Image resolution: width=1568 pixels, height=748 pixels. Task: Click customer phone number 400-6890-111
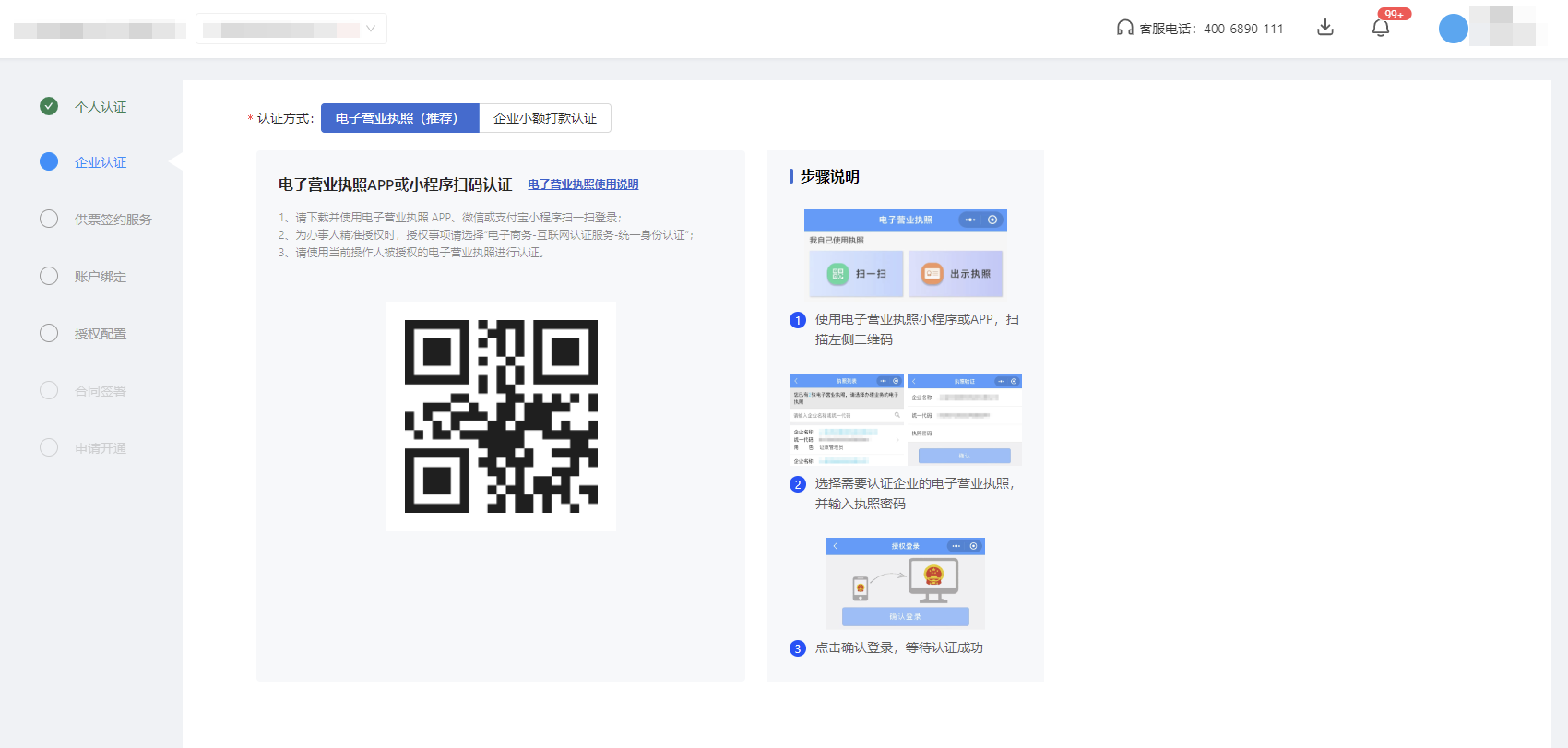(1243, 29)
